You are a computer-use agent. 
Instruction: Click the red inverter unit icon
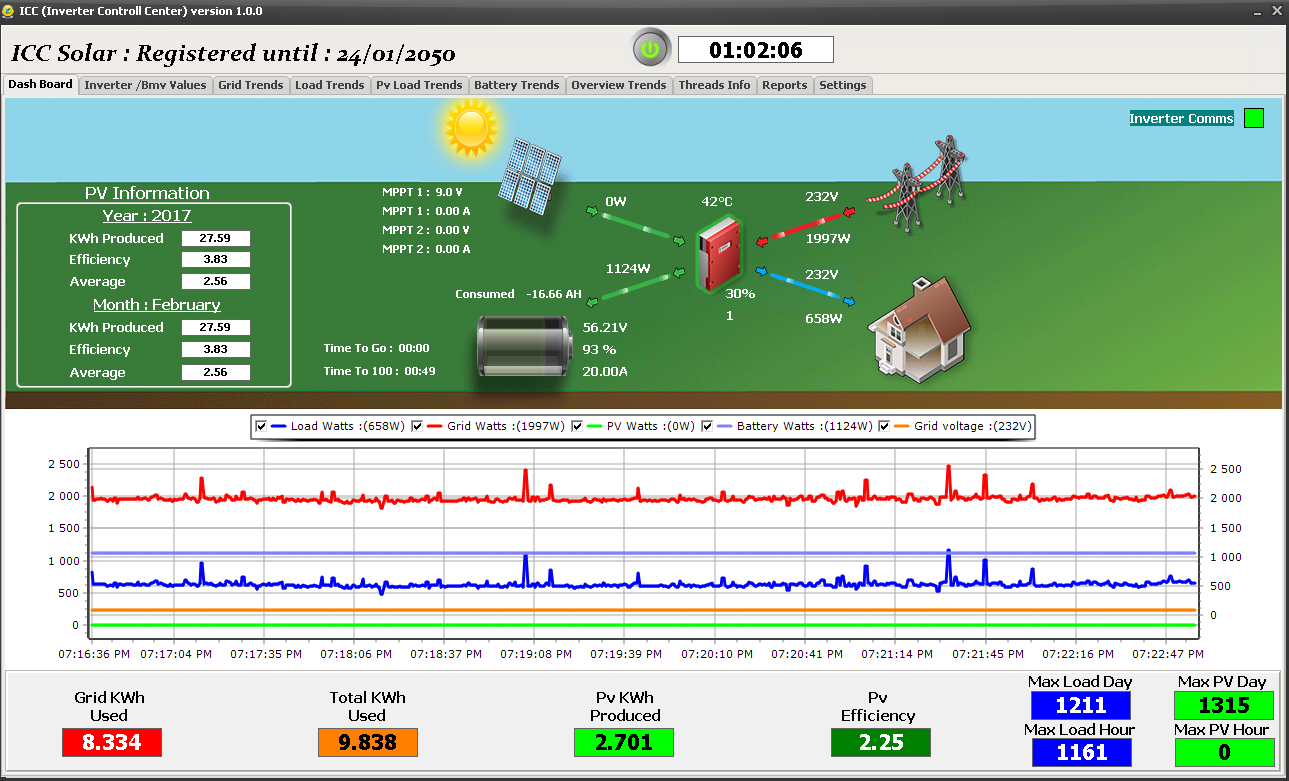[717, 254]
